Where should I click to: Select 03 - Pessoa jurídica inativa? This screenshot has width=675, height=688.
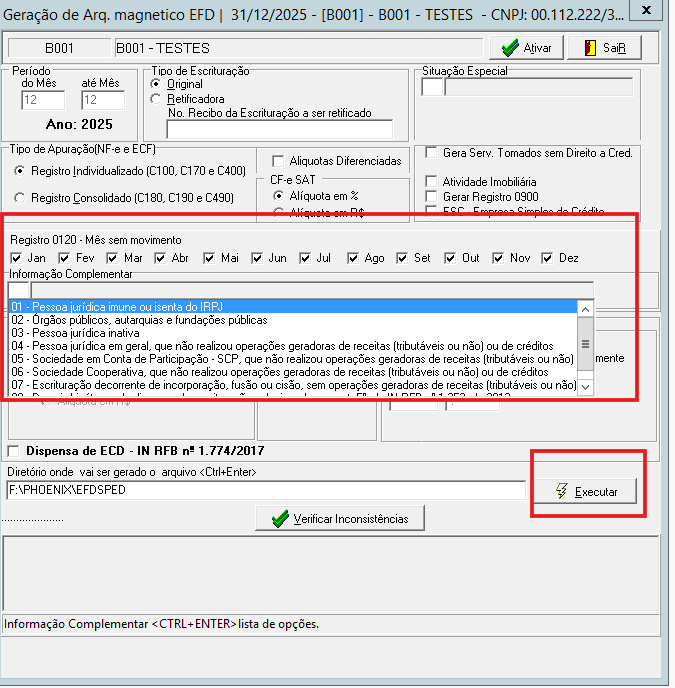click(x=293, y=333)
